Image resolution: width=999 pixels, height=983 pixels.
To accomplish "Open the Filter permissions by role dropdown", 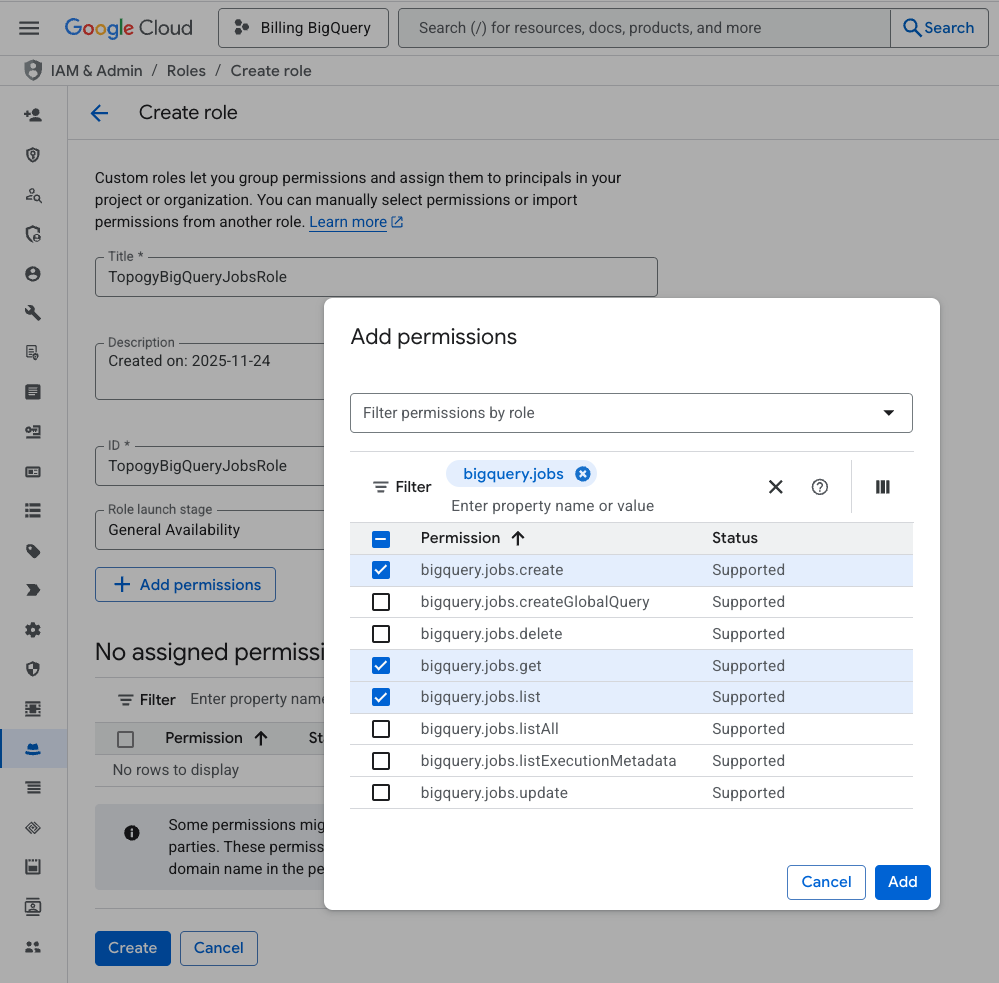I will click(631, 413).
